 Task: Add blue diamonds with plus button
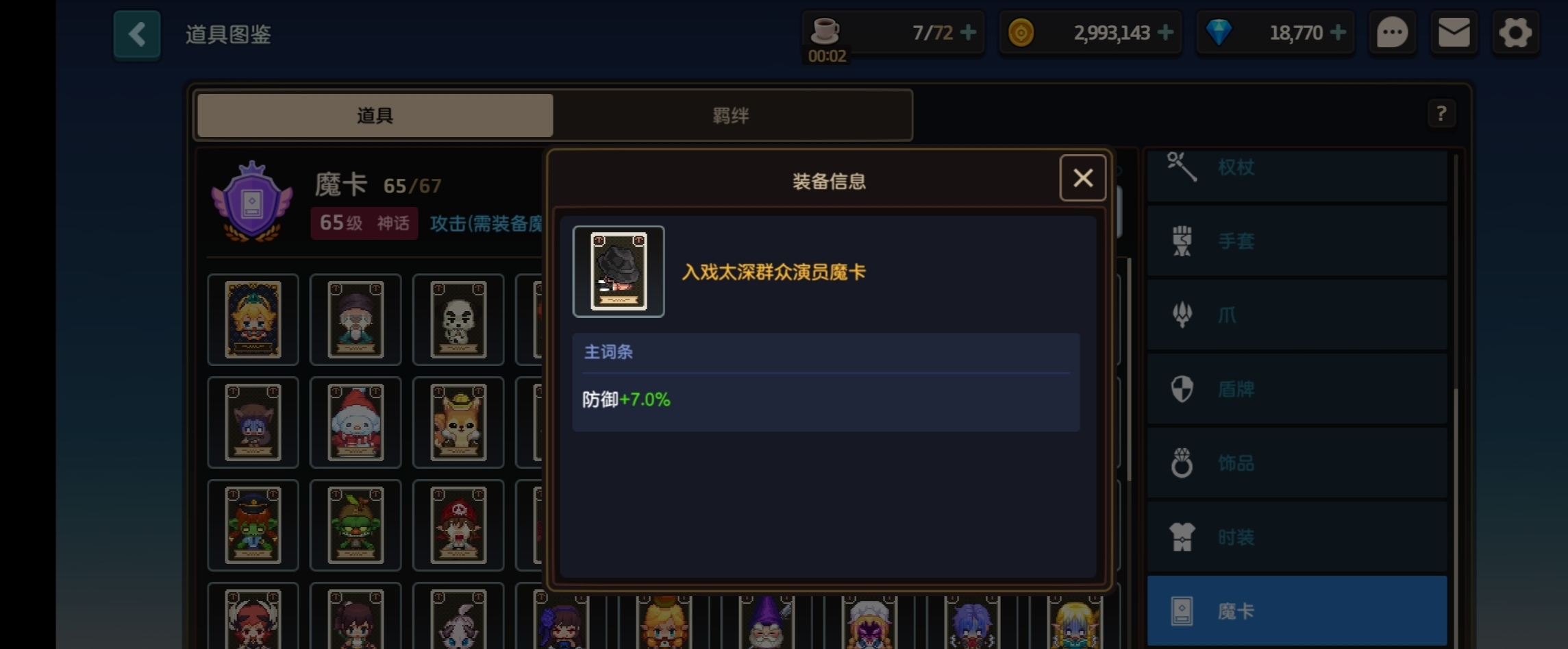click(x=1338, y=32)
